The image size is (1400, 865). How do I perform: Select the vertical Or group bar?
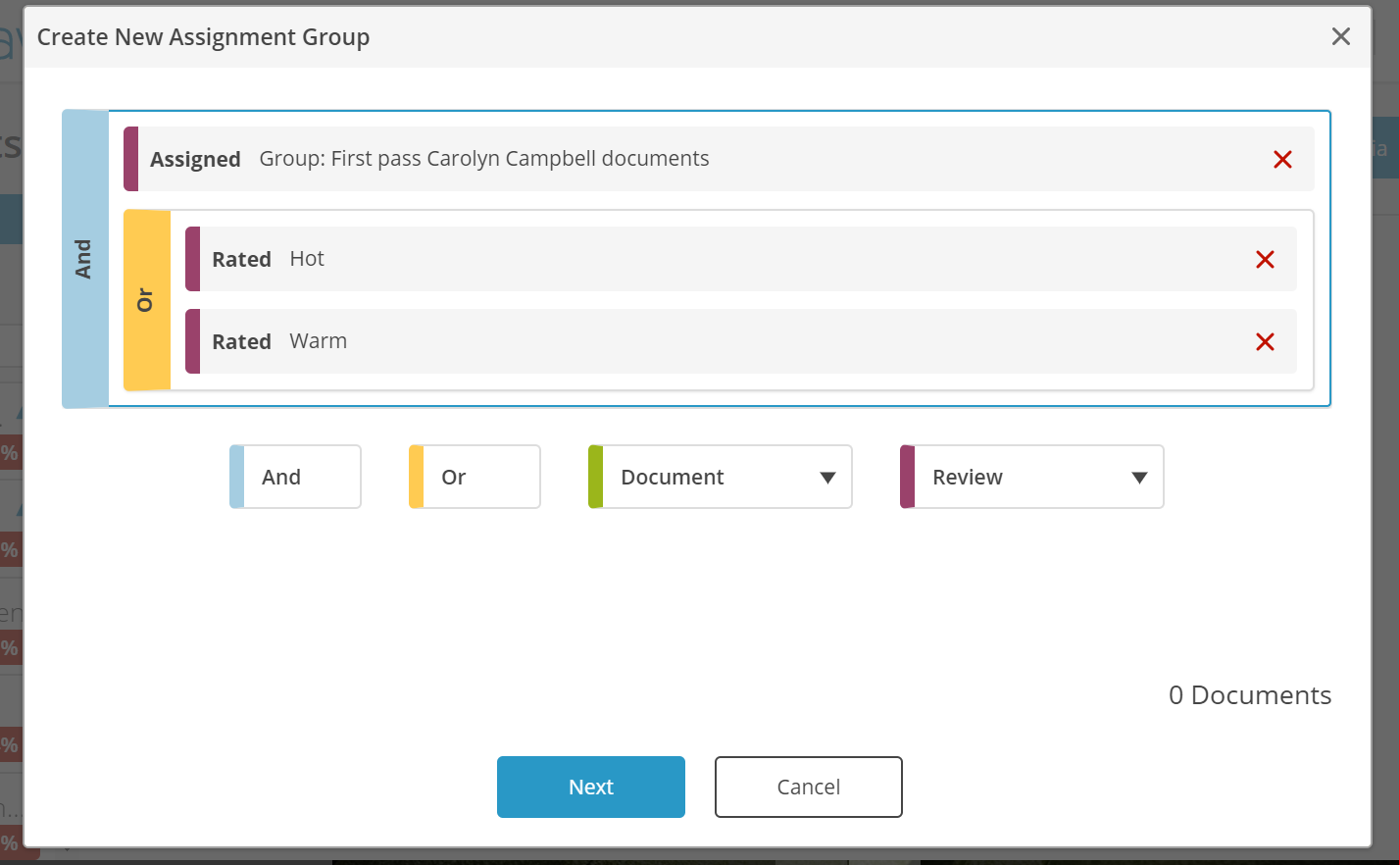[147, 300]
